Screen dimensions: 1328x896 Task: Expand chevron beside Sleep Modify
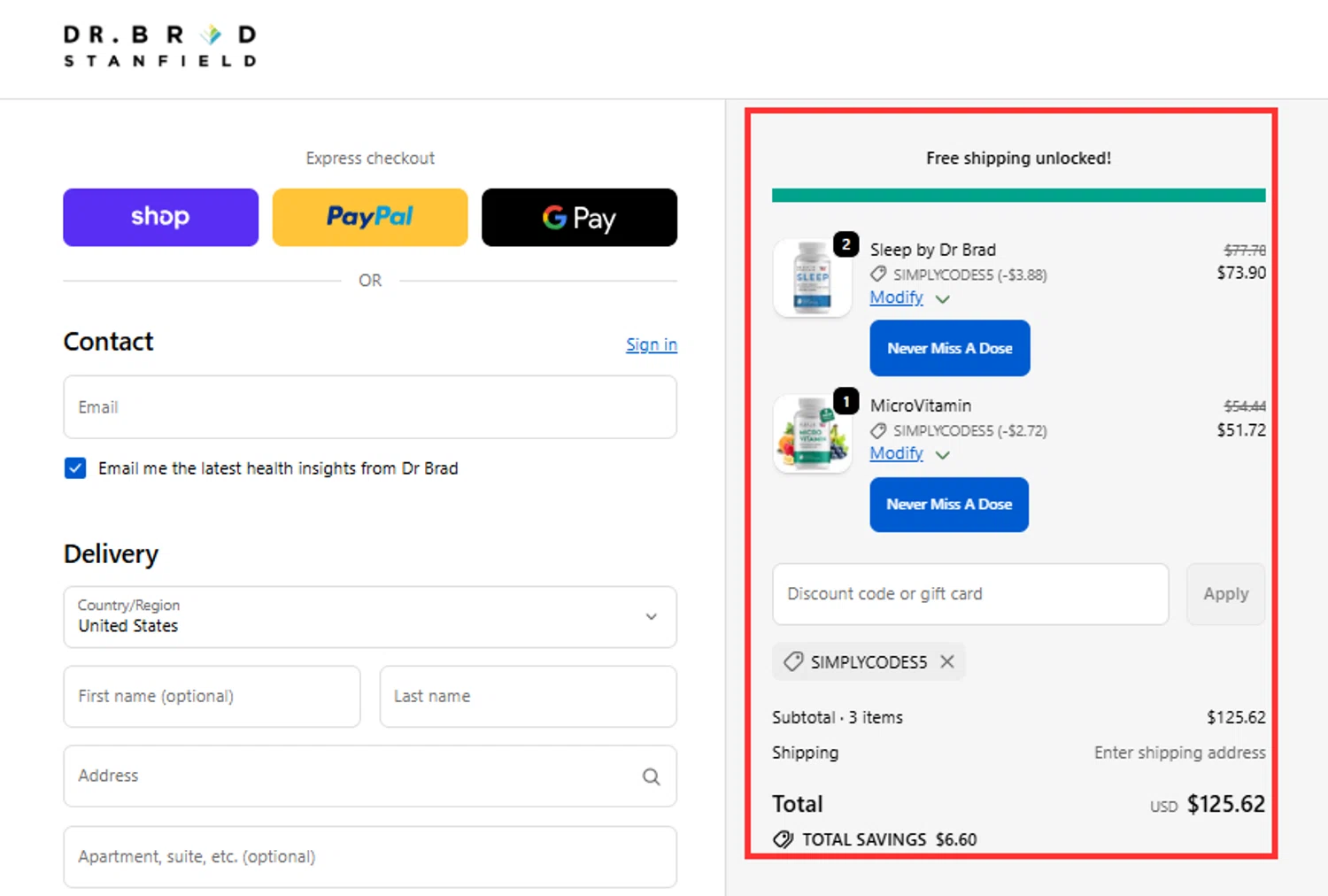[943, 299]
